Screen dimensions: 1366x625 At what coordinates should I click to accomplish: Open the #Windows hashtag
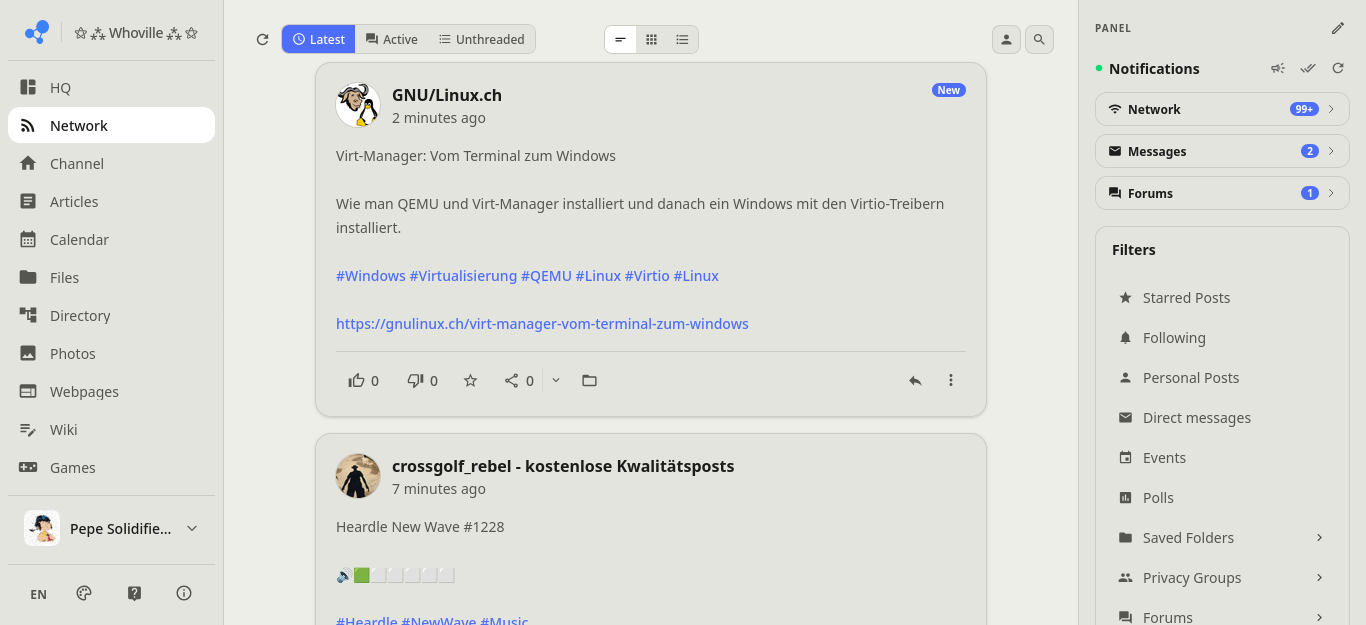[371, 276]
